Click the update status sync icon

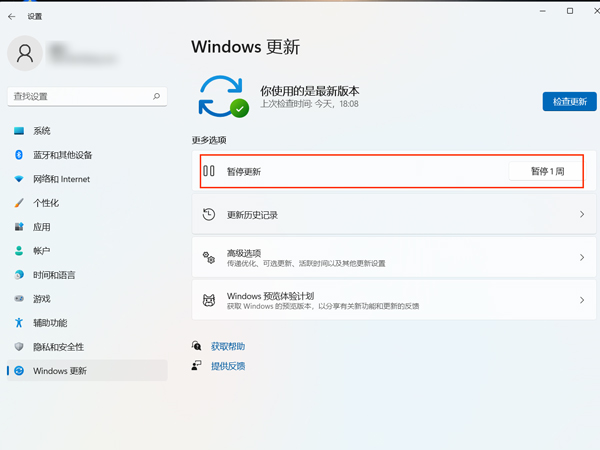point(223,96)
